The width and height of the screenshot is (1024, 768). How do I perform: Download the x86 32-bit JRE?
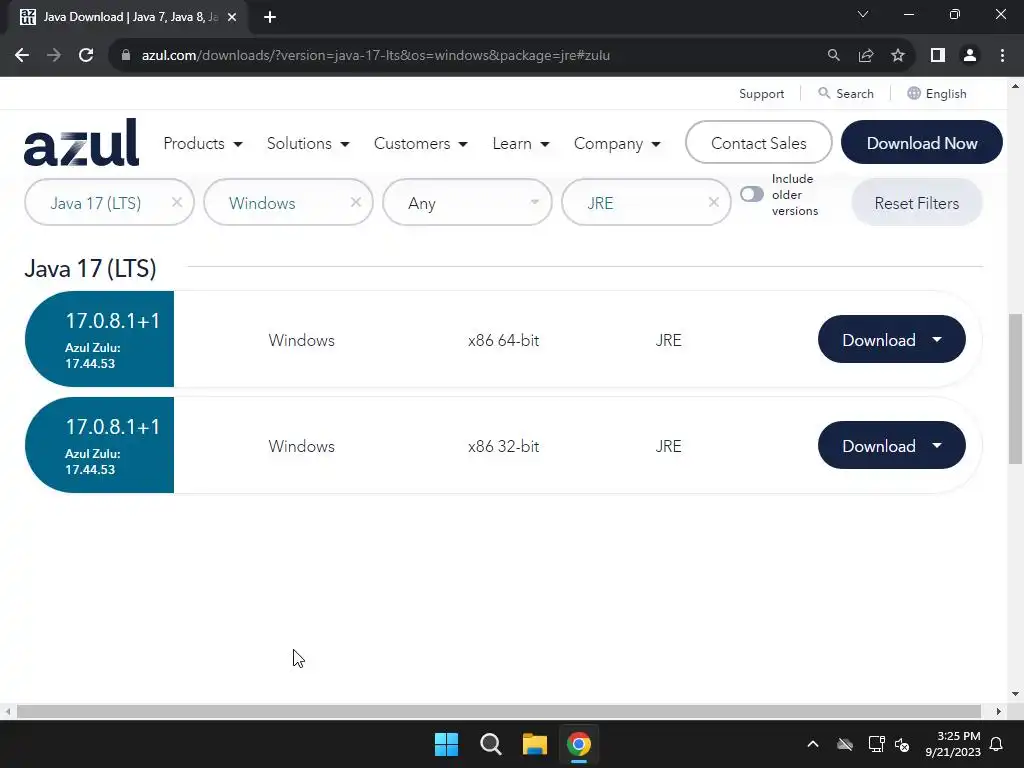tap(891, 445)
